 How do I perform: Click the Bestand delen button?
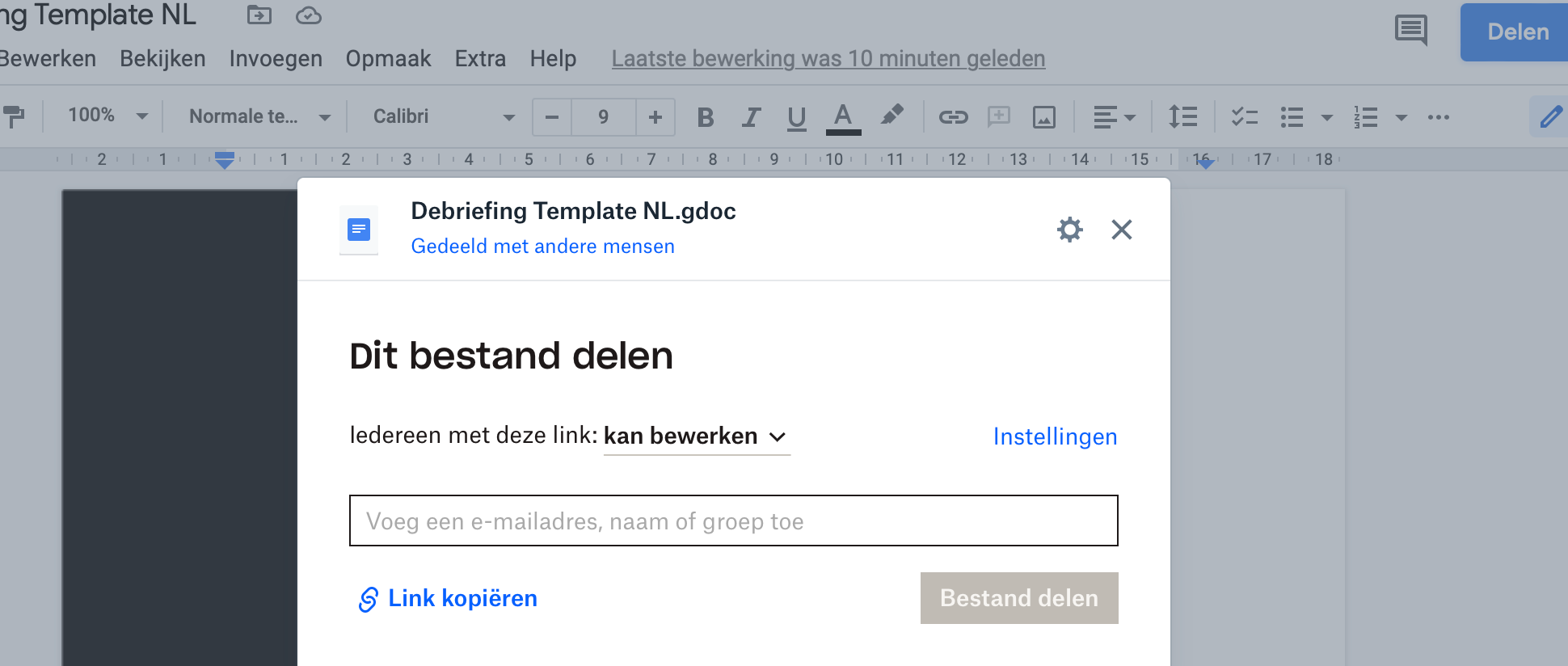click(1019, 598)
